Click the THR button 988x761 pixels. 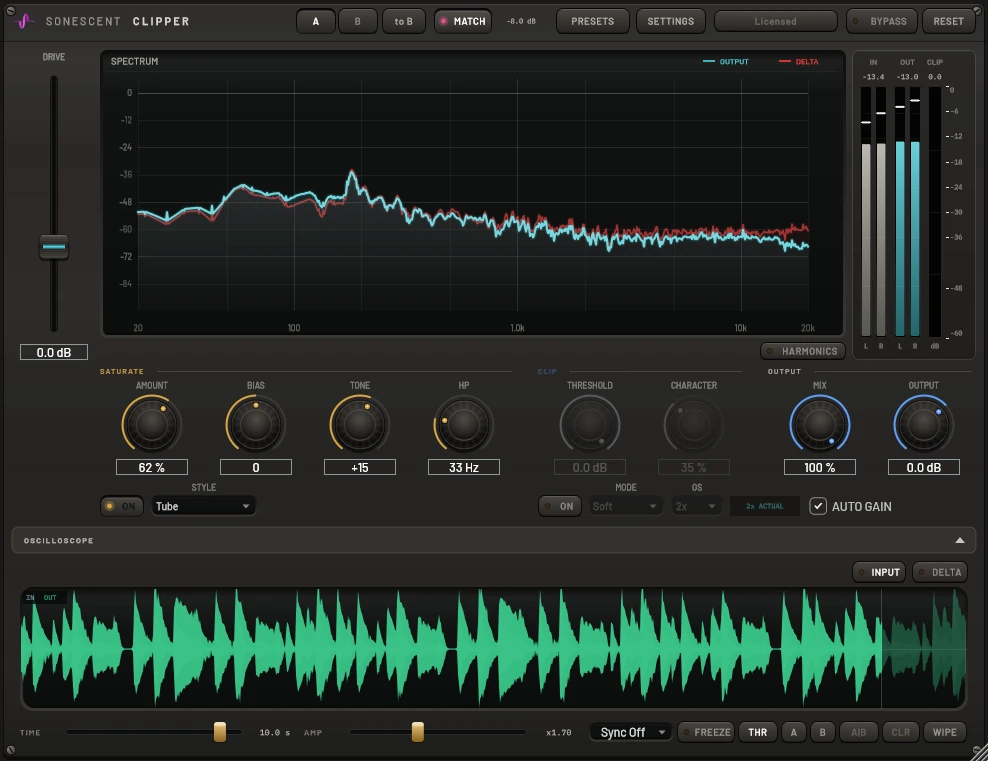[757, 732]
